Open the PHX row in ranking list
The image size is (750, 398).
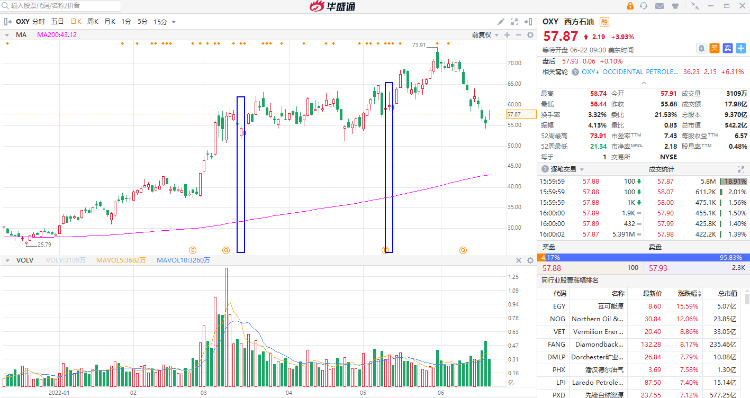tap(640, 370)
